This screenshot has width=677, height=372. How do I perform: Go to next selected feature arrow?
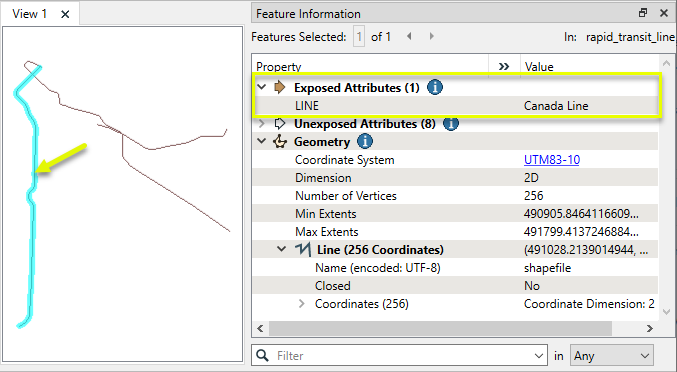(431, 37)
